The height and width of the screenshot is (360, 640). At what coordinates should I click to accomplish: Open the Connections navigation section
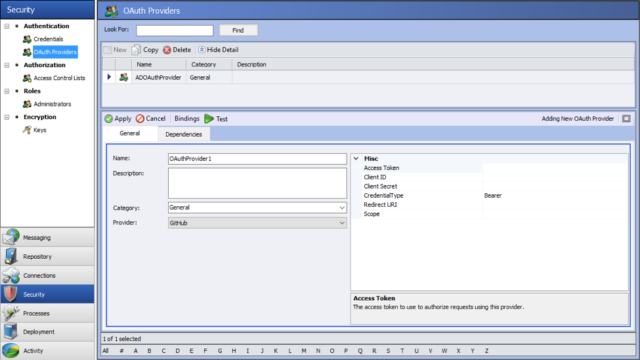[47, 276]
